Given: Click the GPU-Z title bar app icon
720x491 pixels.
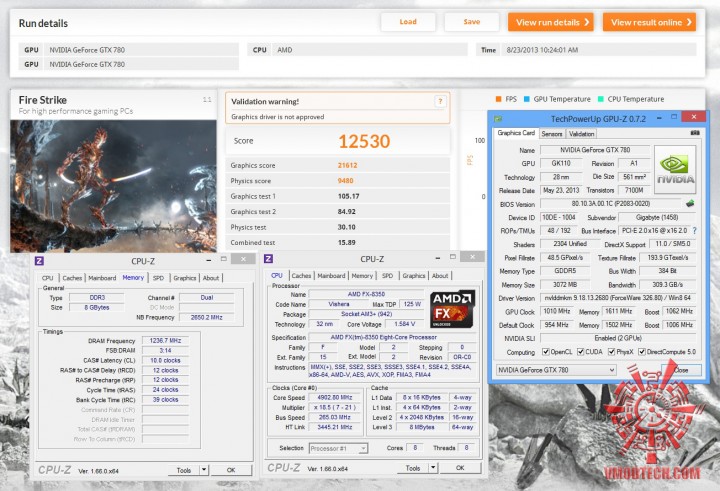Looking at the screenshot, I should pyautogui.click(x=498, y=119).
